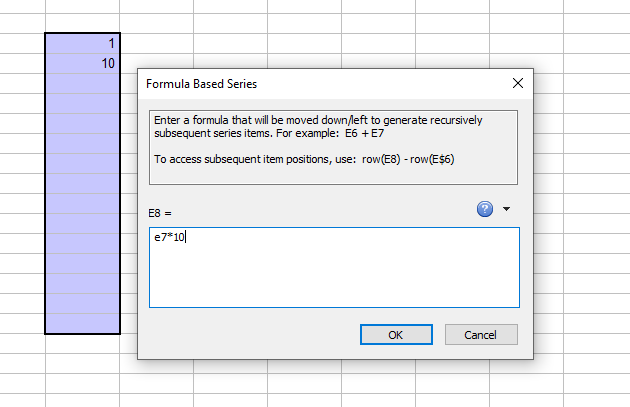Click the blue question mark help icon

coord(485,209)
